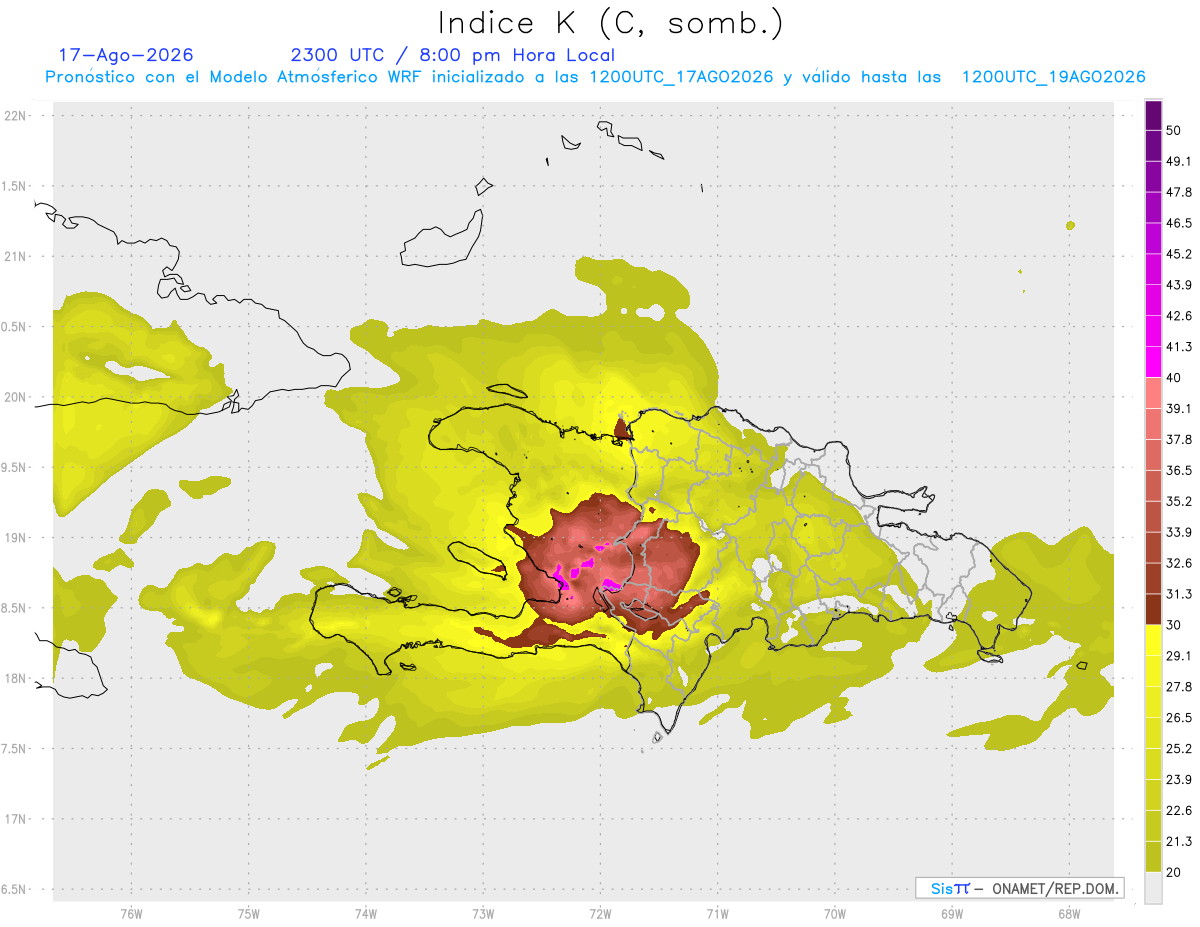Click the "71W" longitude label
This screenshot has height=927, width=1200.
(x=718, y=914)
